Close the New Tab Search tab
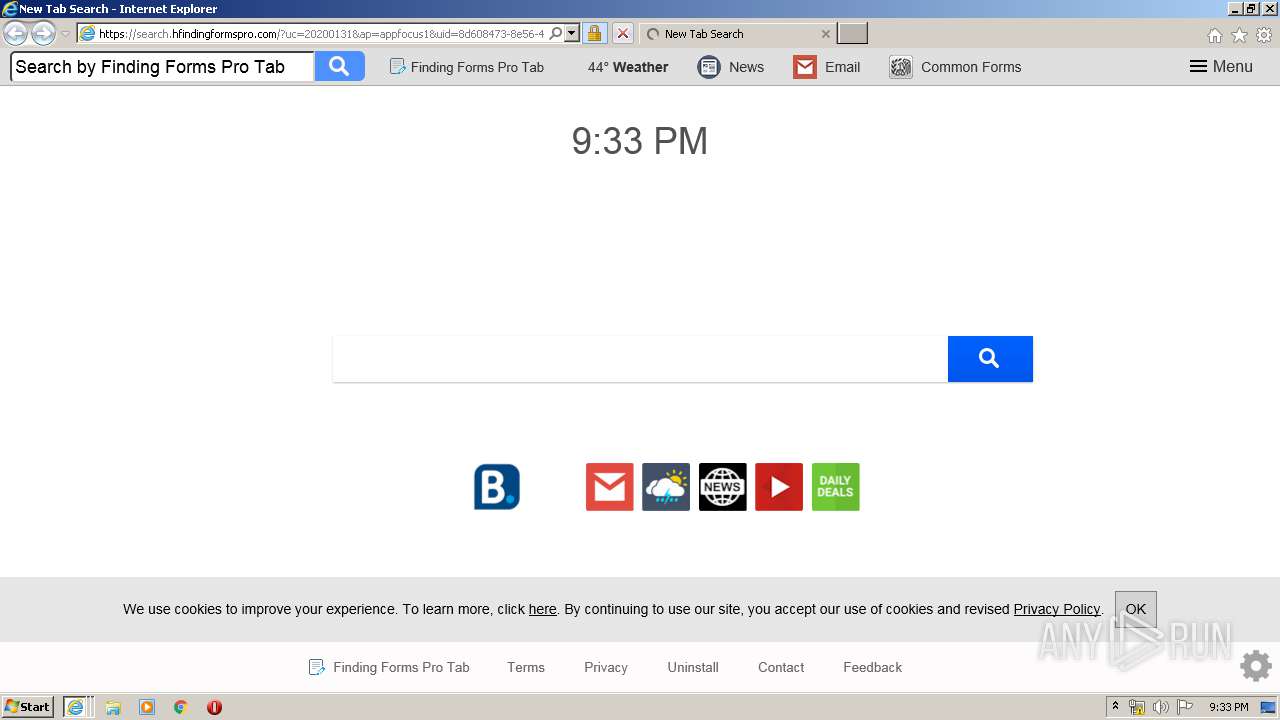The image size is (1280, 720). click(x=825, y=34)
